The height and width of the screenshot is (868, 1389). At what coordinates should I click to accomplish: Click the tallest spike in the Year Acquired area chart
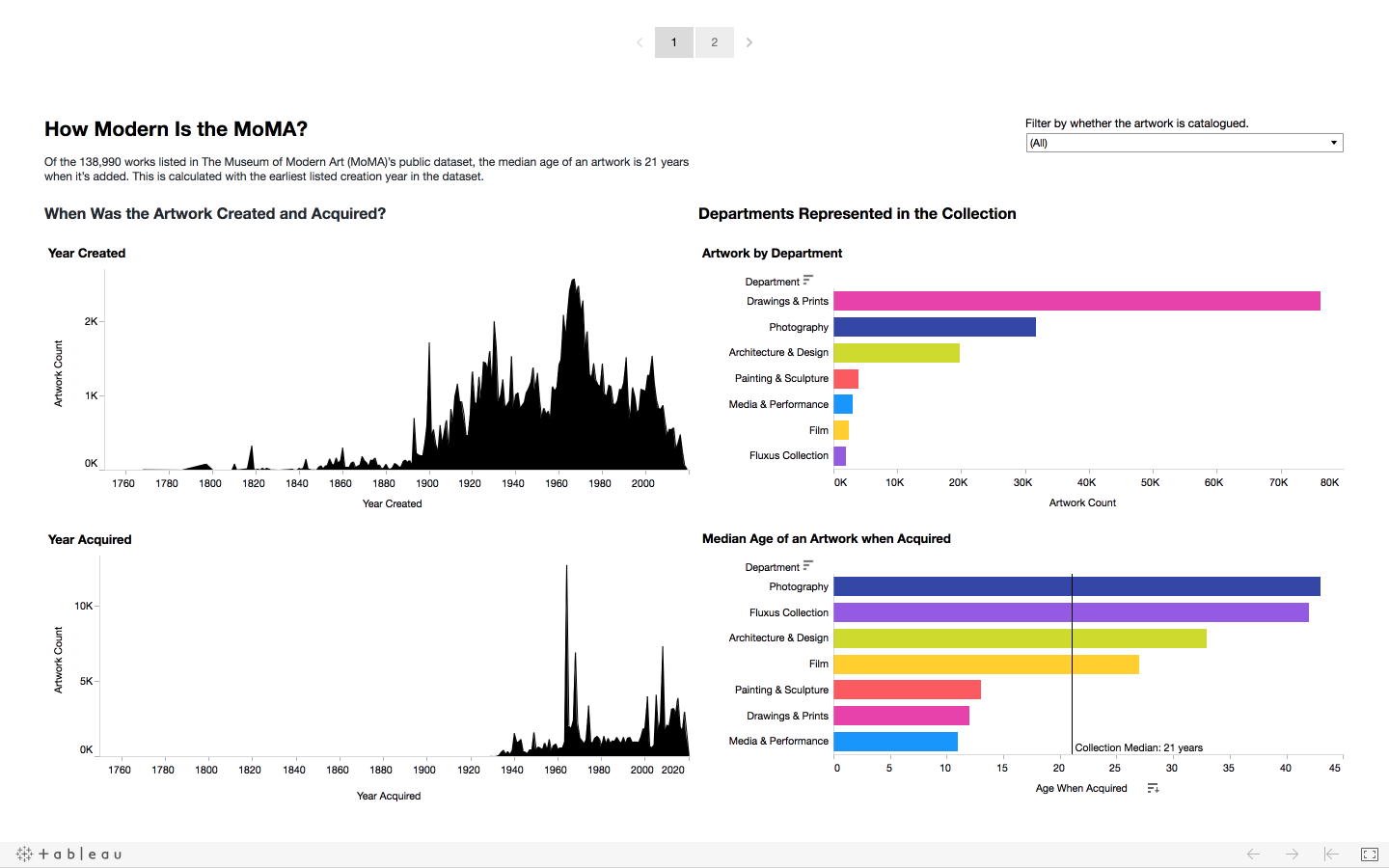(566, 569)
